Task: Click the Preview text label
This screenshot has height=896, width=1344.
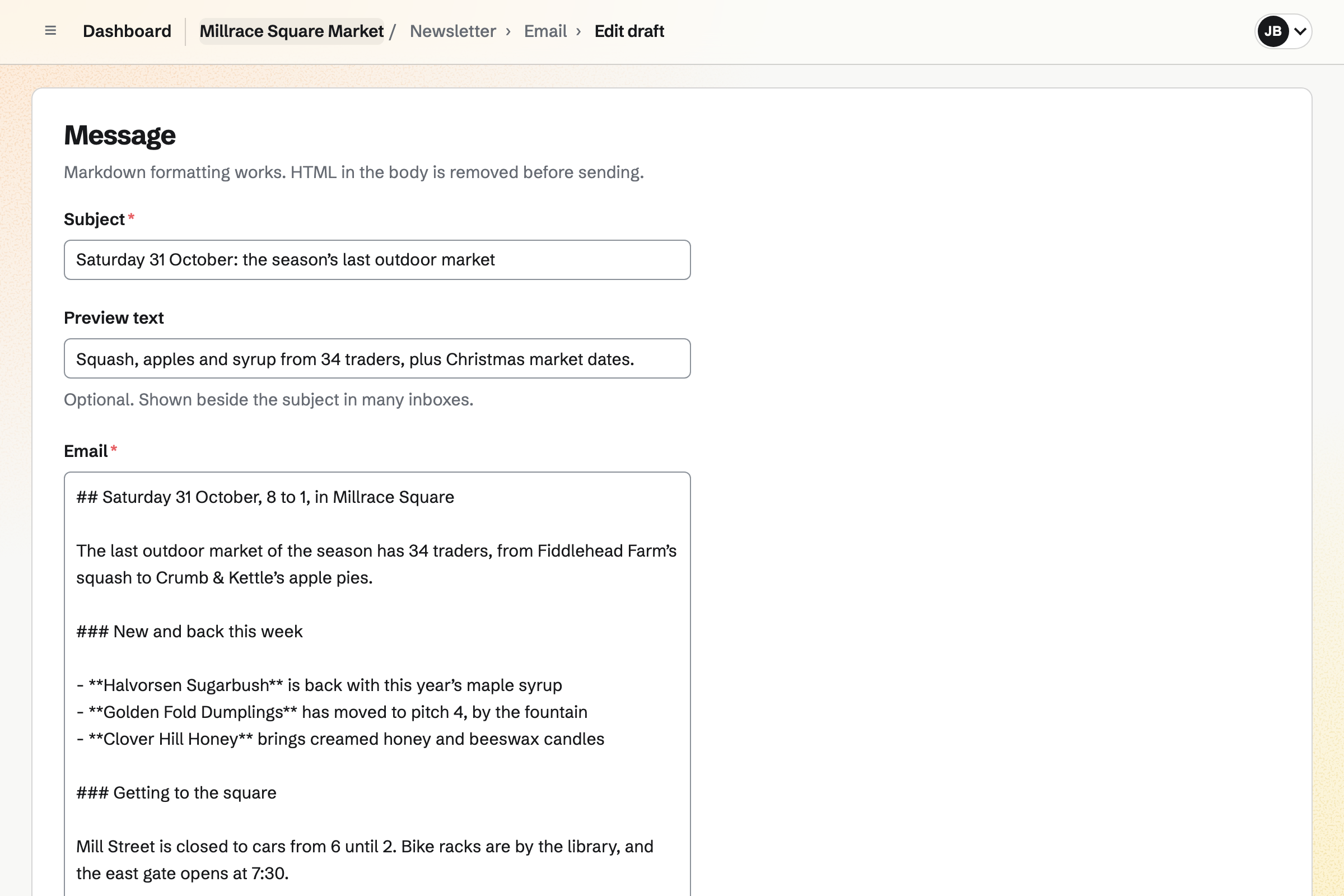Action: (x=114, y=318)
